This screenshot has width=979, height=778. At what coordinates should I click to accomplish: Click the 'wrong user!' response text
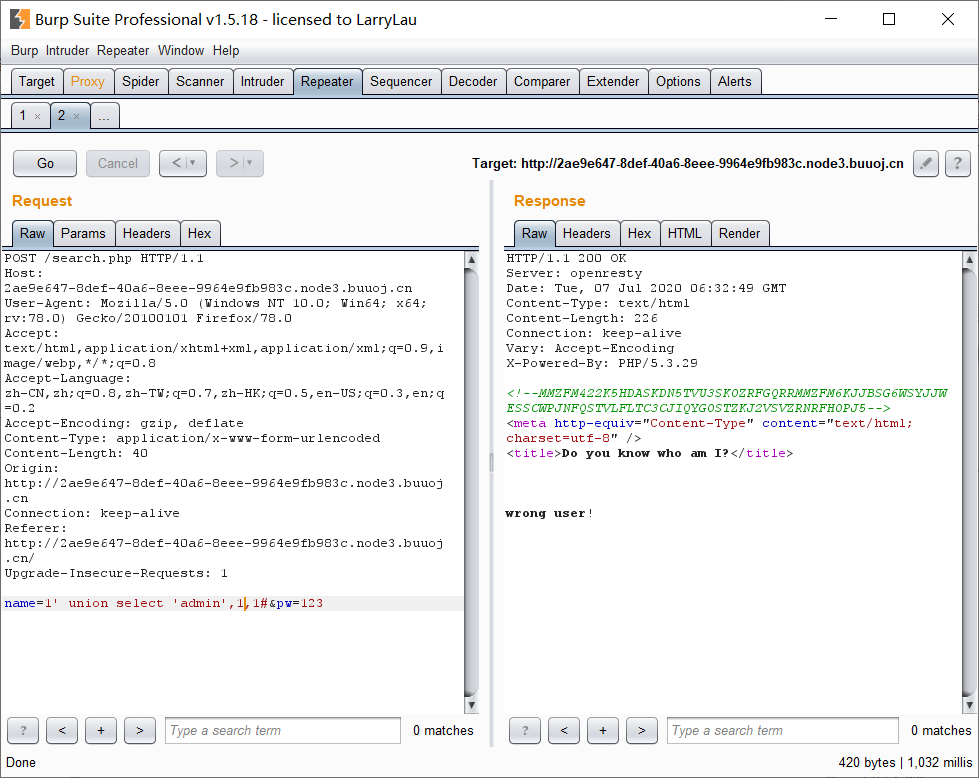click(x=549, y=514)
